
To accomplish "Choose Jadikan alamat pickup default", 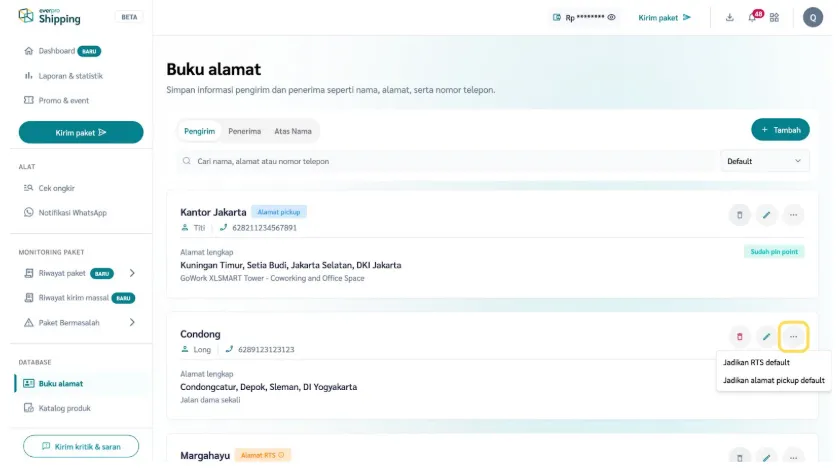I will coord(773,380).
